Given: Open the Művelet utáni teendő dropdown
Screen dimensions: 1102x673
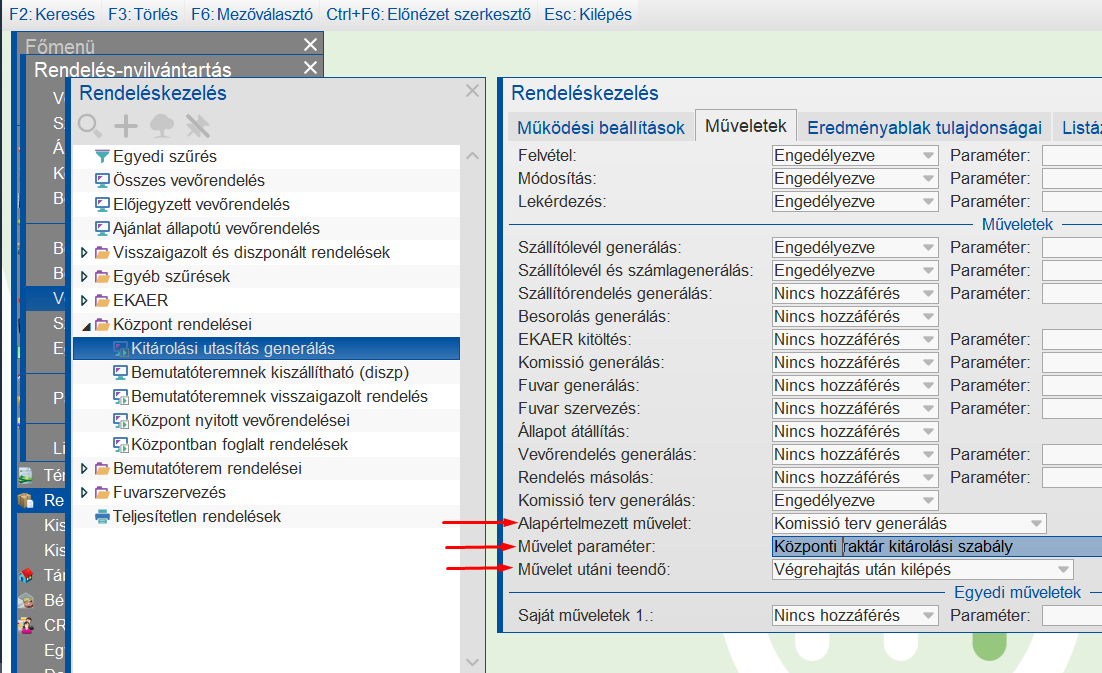Looking at the screenshot, I should [x=923, y=569].
